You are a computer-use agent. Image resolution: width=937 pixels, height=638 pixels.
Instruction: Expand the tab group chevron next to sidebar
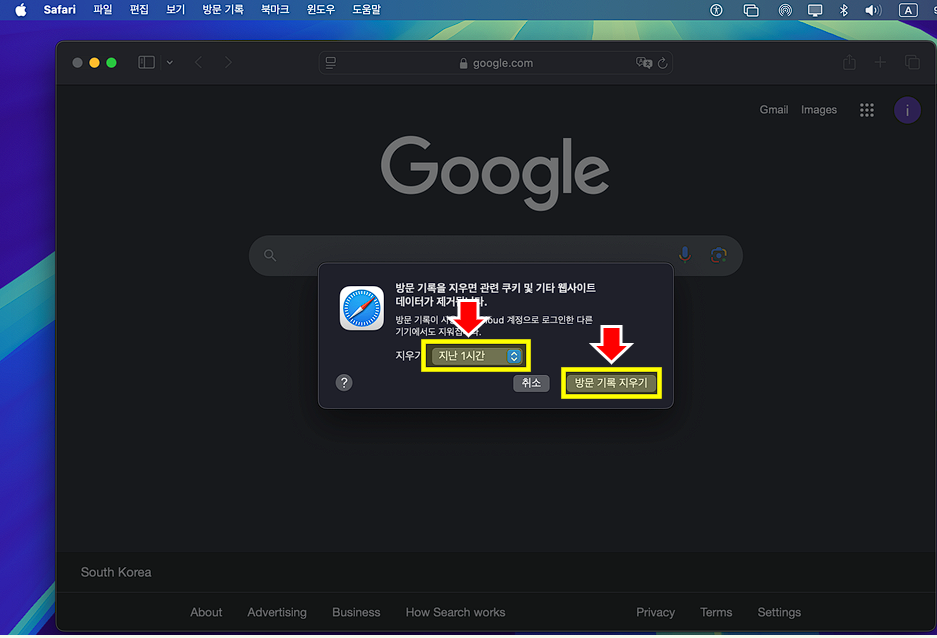pyautogui.click(x=170, y=62)
